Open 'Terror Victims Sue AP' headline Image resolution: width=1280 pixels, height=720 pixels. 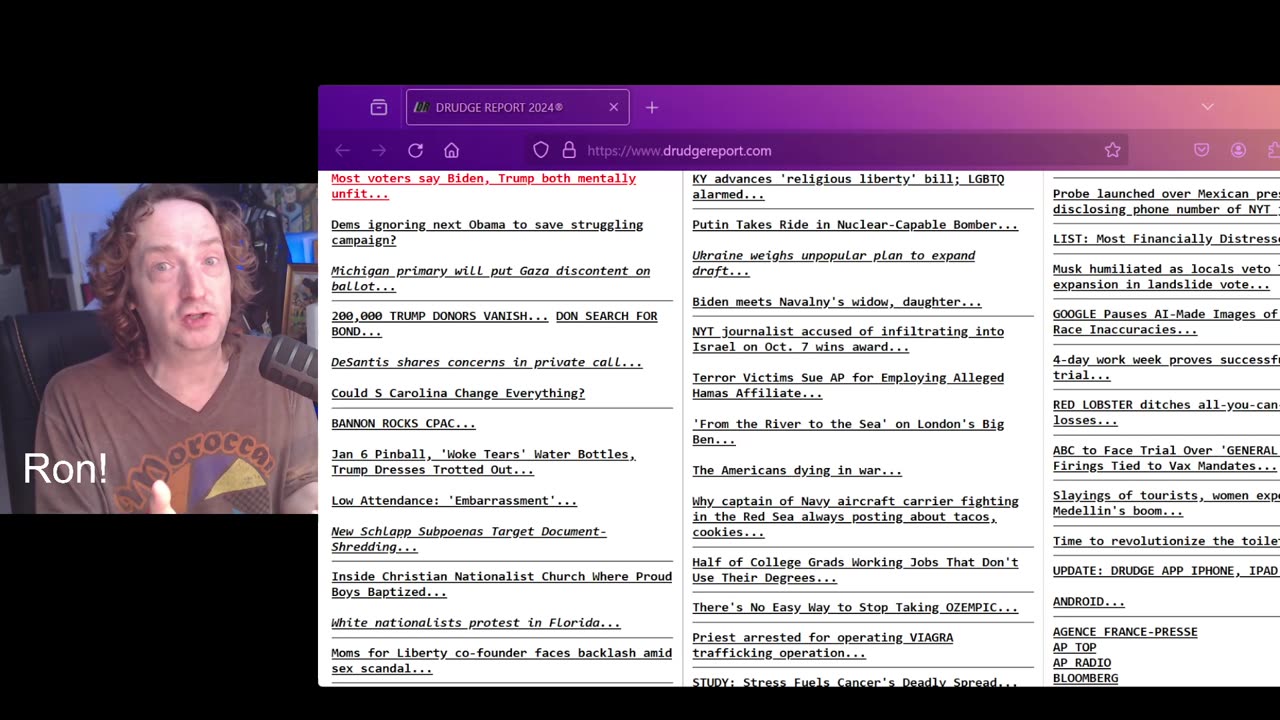(x=848, y=385)
